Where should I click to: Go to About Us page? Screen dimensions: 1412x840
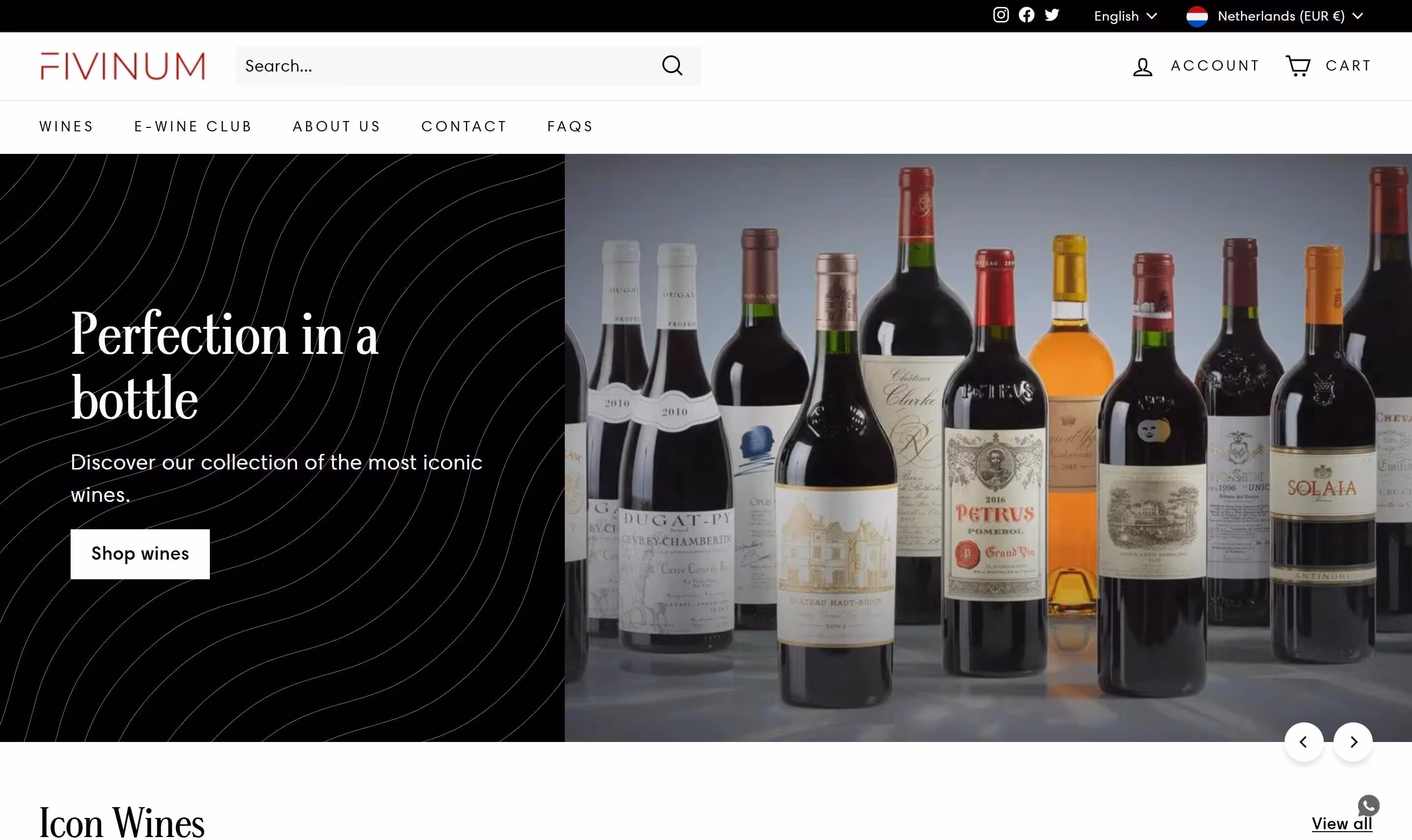(337, 126)
